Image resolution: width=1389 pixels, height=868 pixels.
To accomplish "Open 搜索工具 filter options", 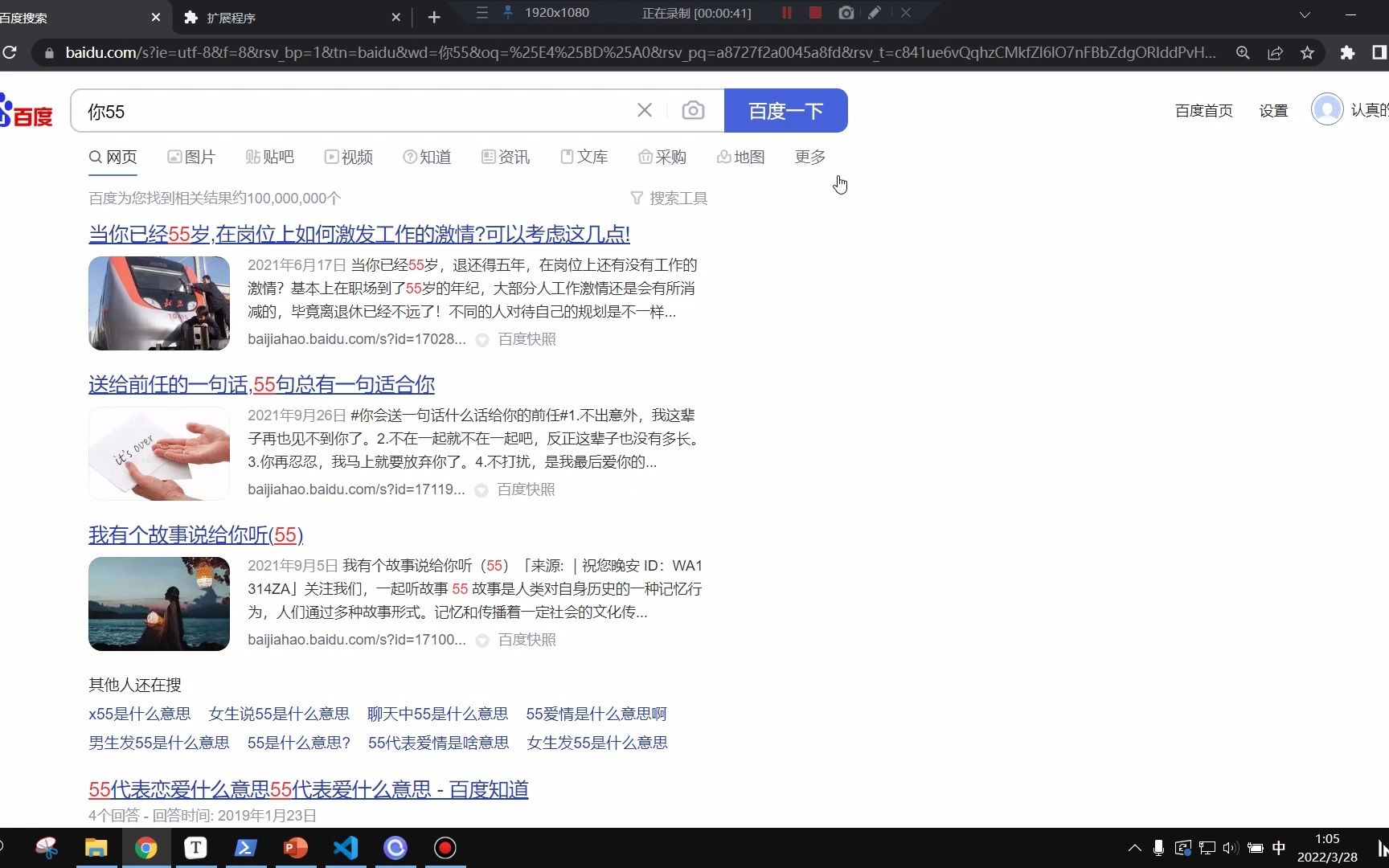I will 669,198.
